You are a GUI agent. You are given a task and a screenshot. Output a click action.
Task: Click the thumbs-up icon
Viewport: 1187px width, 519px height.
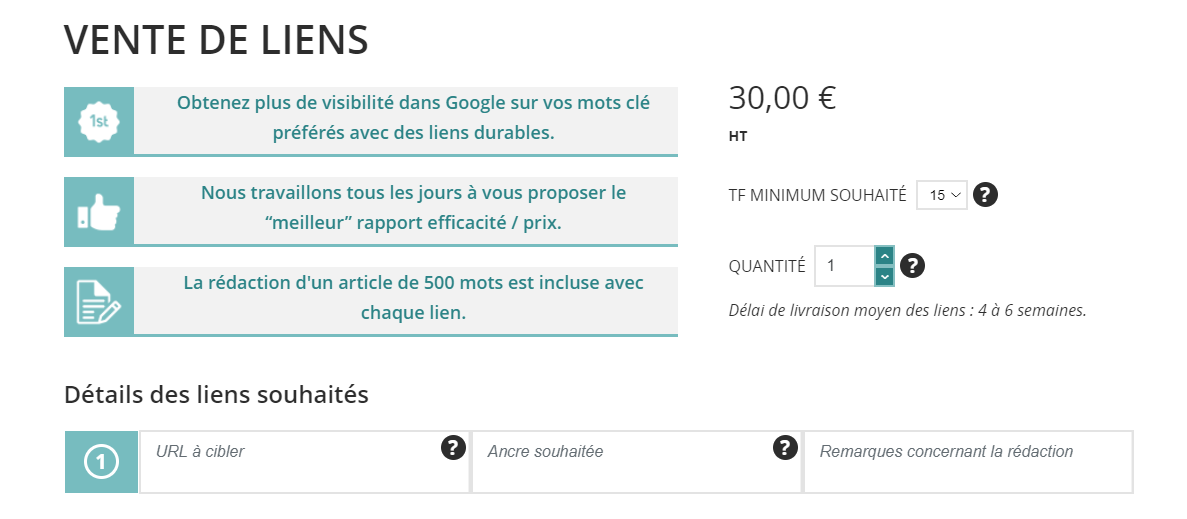(98, 212)
